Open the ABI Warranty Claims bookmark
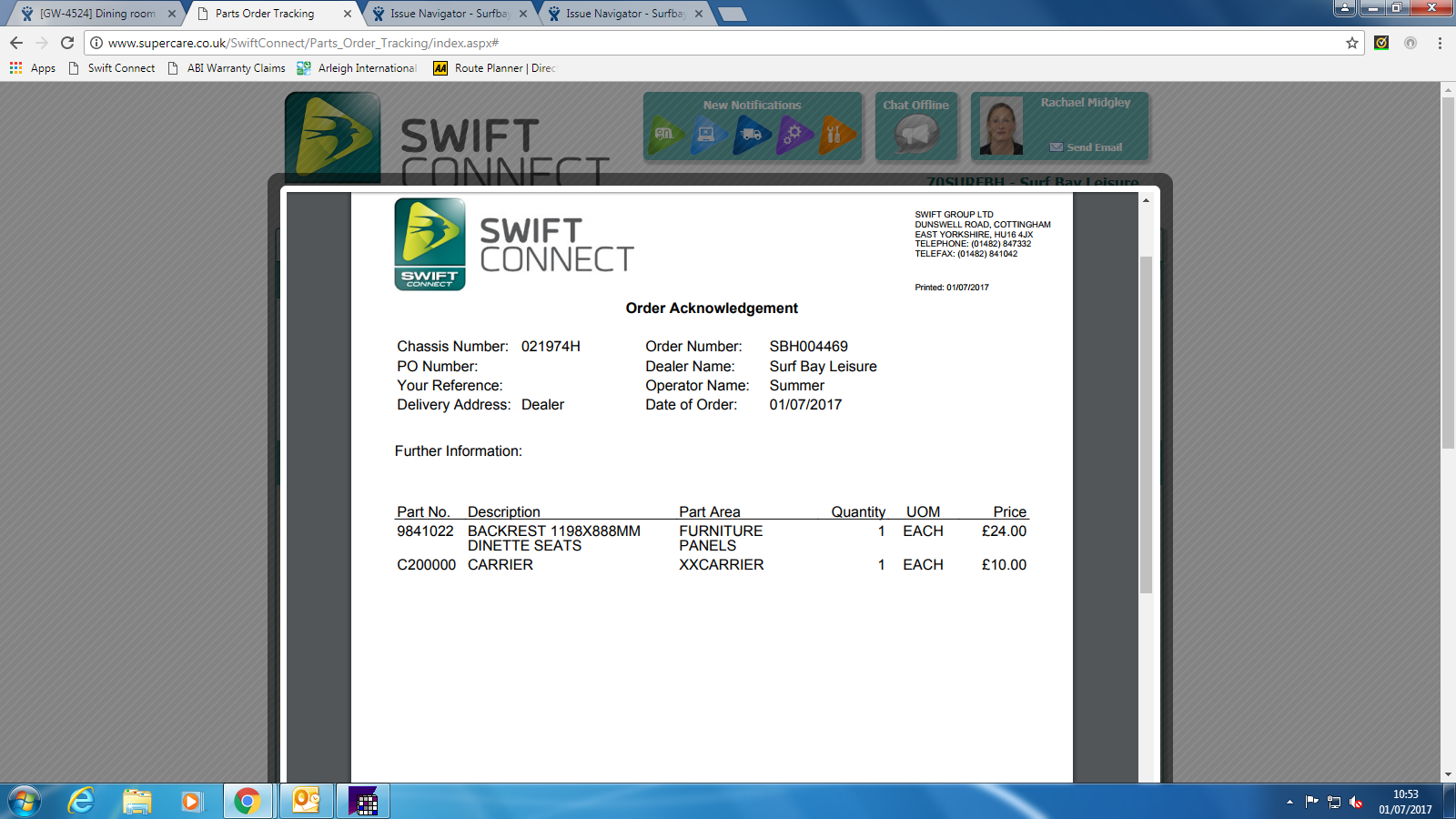The height and width of the screenshot is (819, 1456). (227, 68)
